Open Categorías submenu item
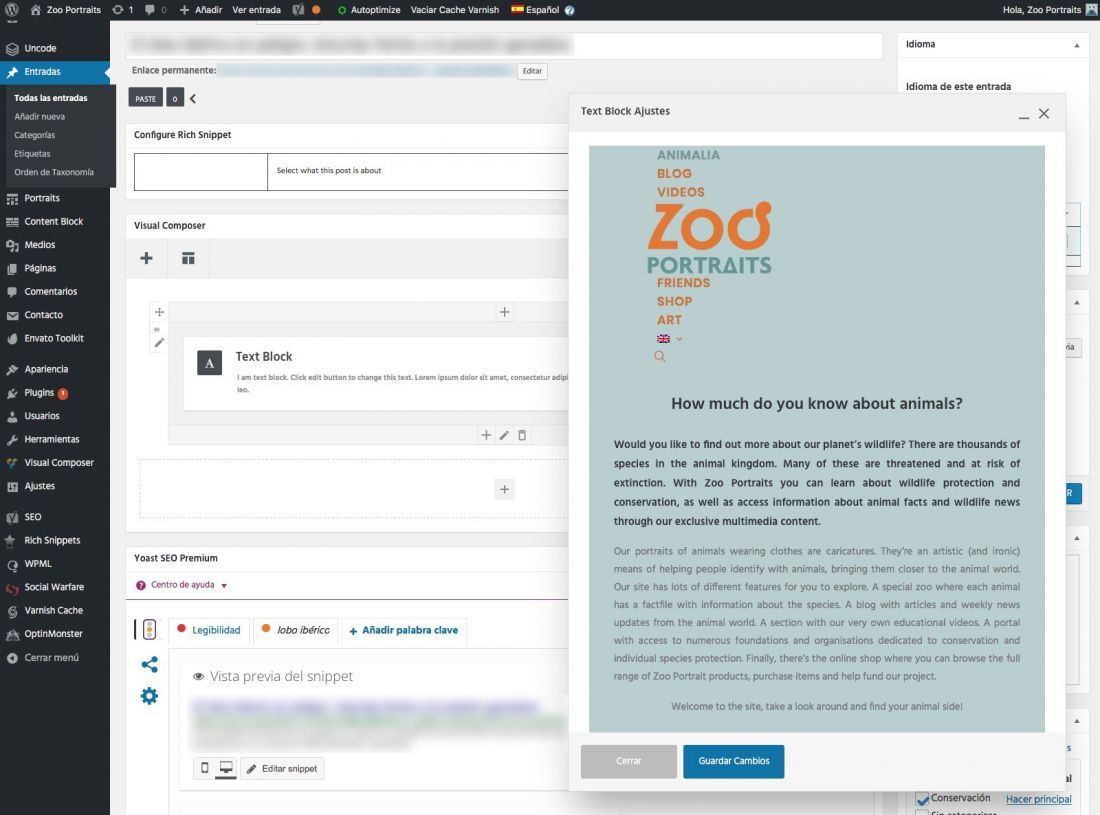The width and height of the screenshot is (1100, 815). (x=34, y=135)
